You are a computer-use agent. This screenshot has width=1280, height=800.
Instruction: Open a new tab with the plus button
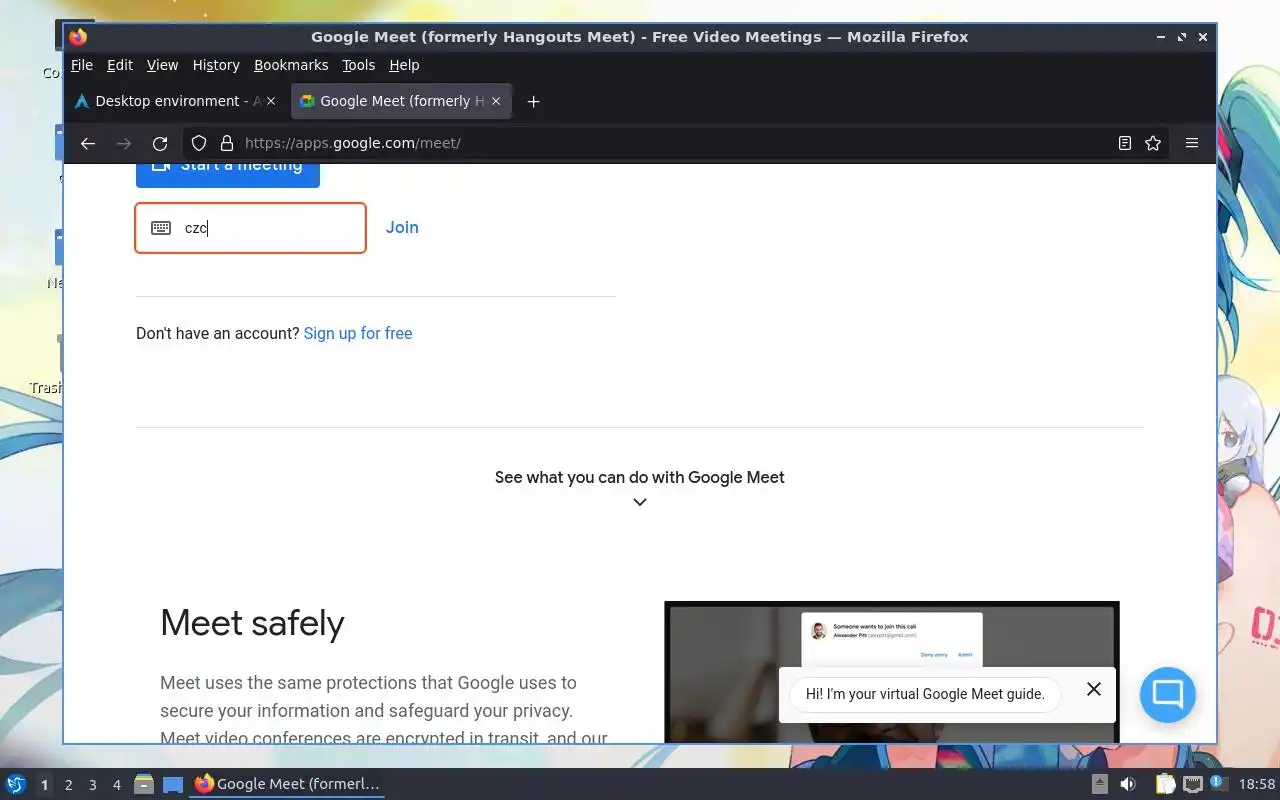coord(533,101)
